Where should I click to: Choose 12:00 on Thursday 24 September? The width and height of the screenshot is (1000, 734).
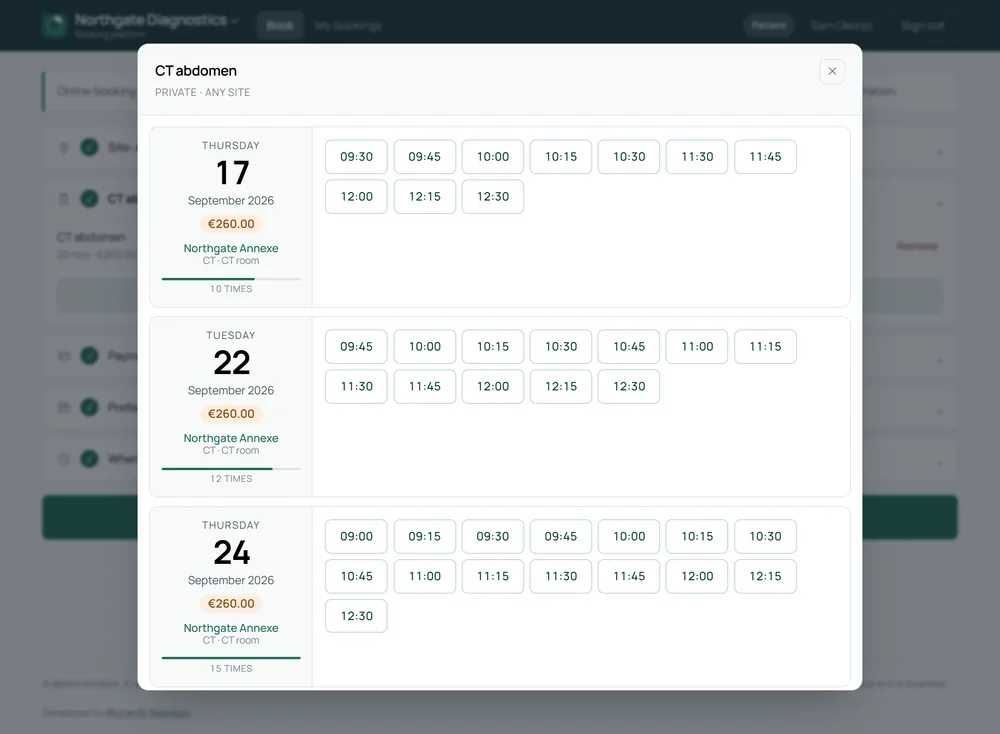pyautogui.click(x=697, y=576)
